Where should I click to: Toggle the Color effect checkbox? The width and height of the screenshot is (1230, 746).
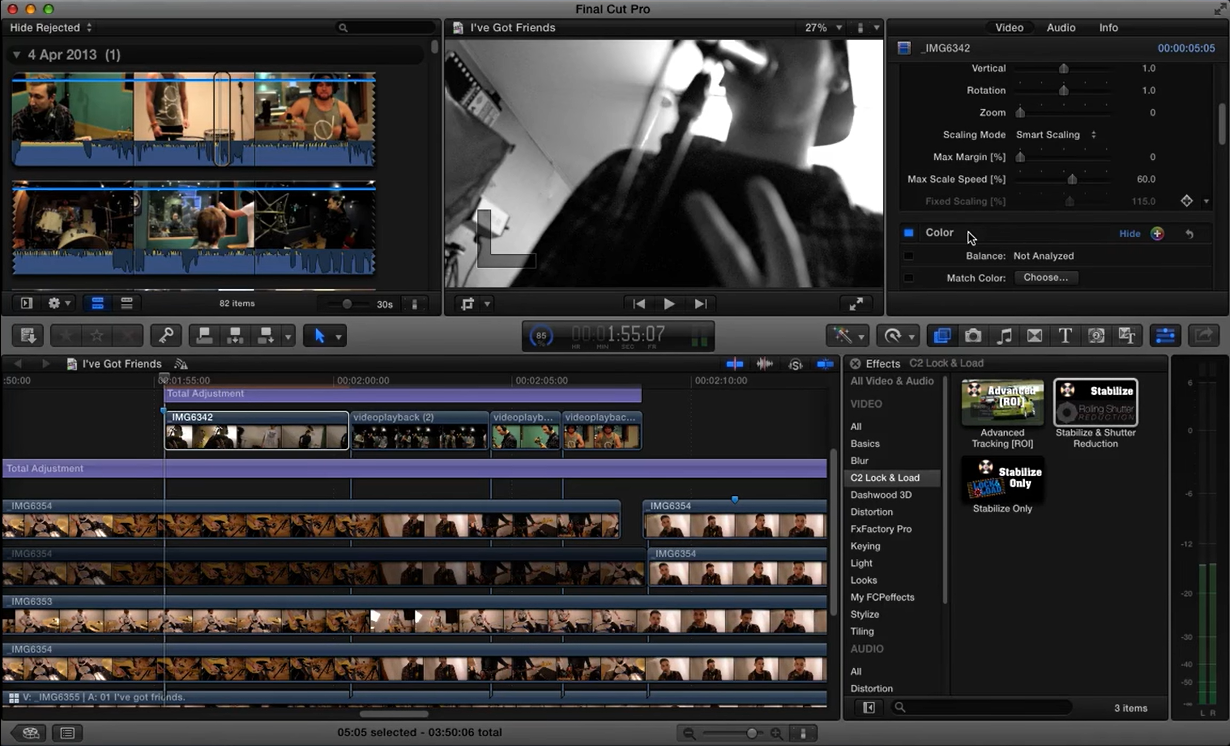(908, 233)
